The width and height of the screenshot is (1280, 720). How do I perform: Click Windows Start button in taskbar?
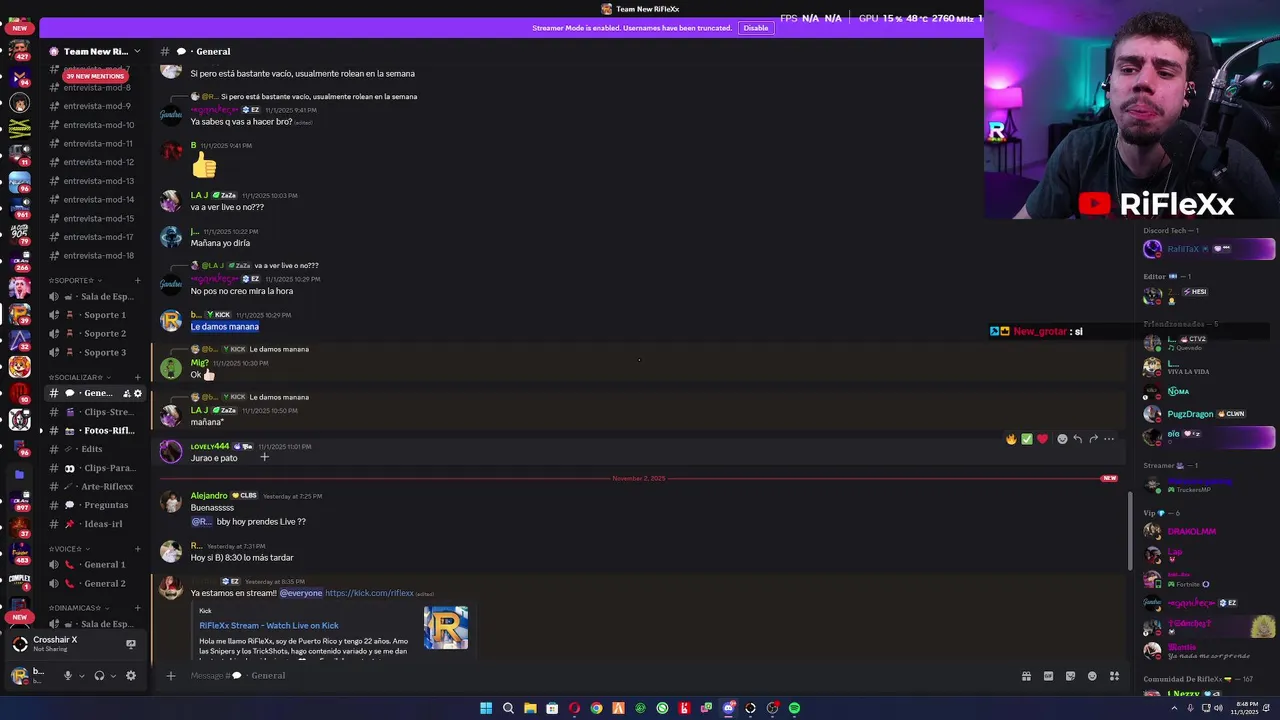point(486,708)
